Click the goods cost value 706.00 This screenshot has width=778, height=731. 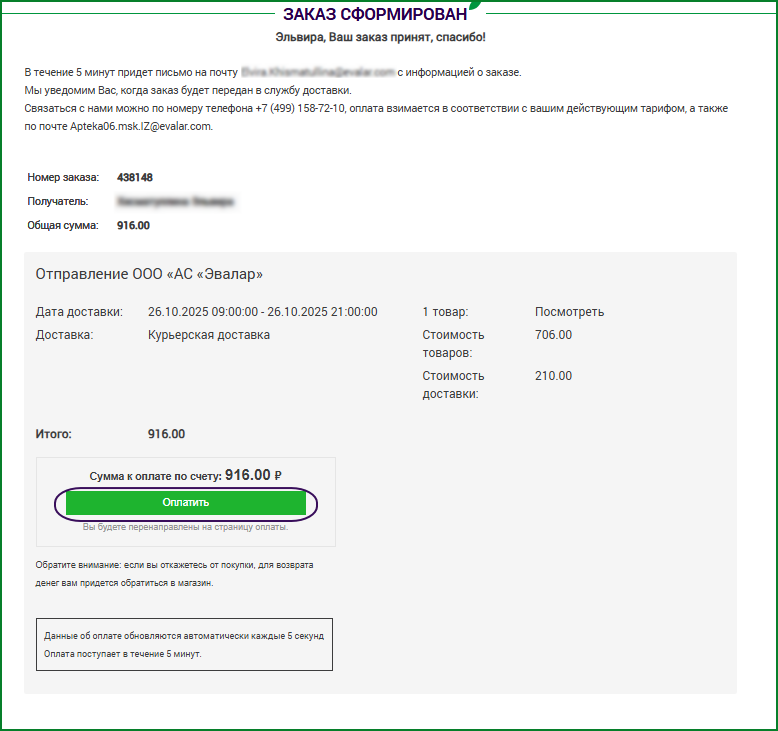click(553, 335)
